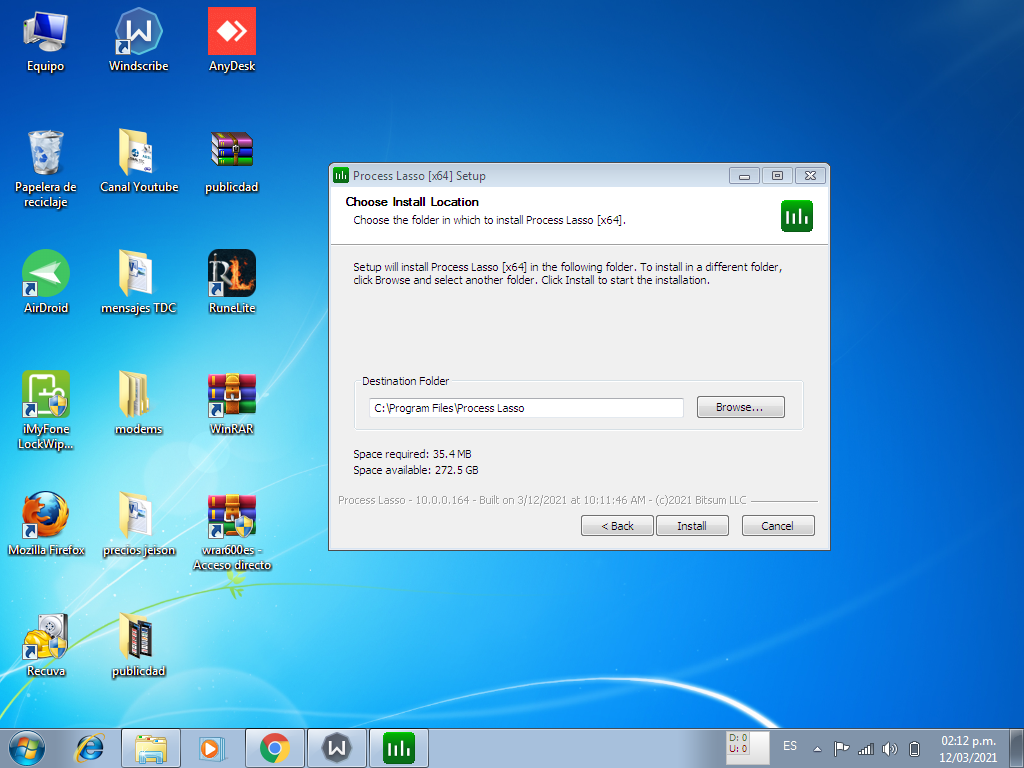The height and width of the screenshot is (768, 1024).
Task: Cancel the Process Lasso setup
Action: point(778,526)
